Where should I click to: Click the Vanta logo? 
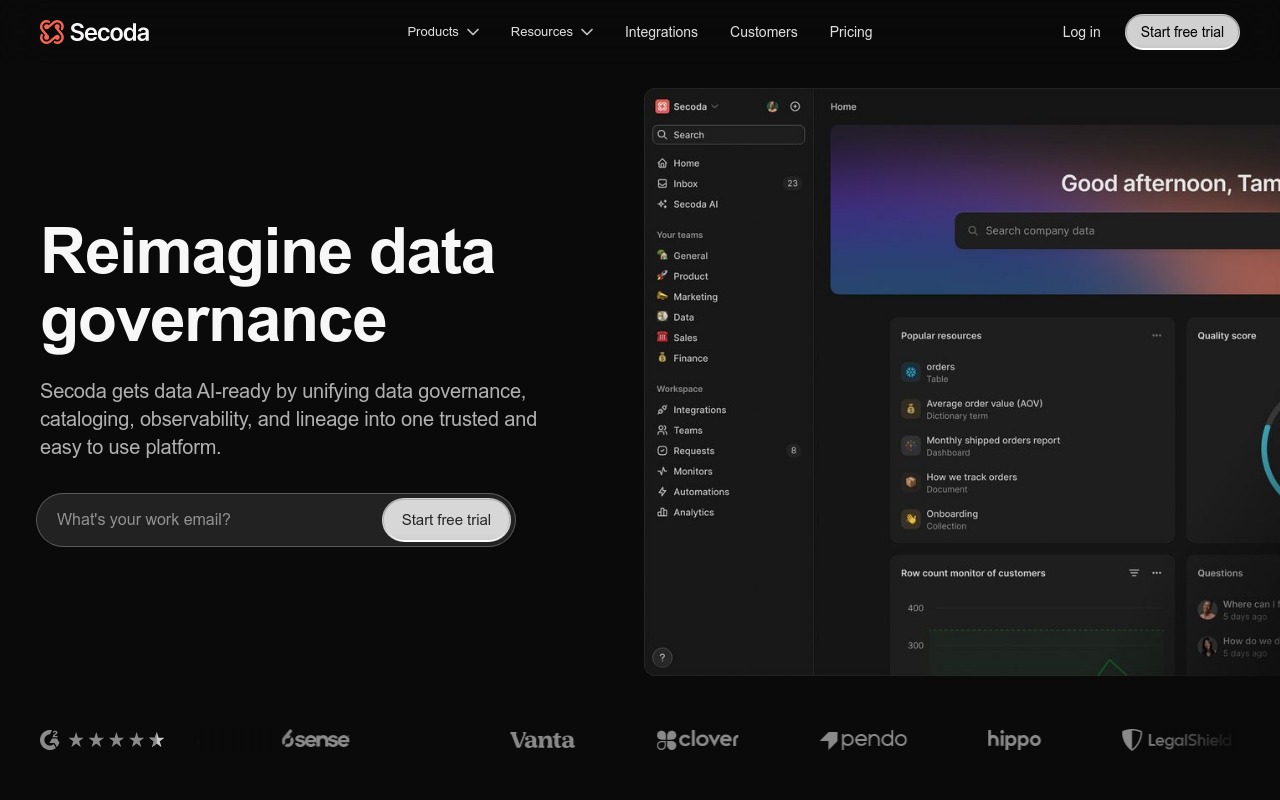coord(542,740)
